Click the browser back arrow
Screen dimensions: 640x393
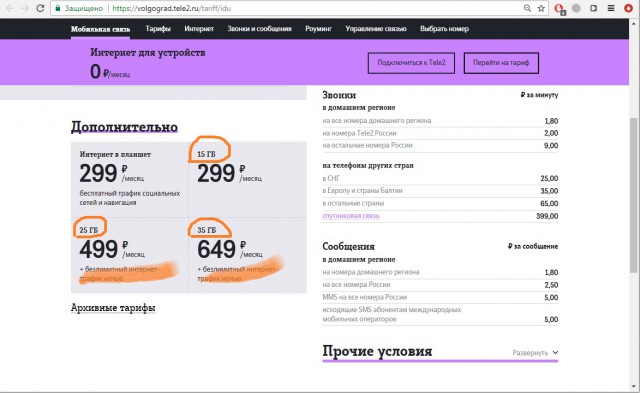[10, 8]
